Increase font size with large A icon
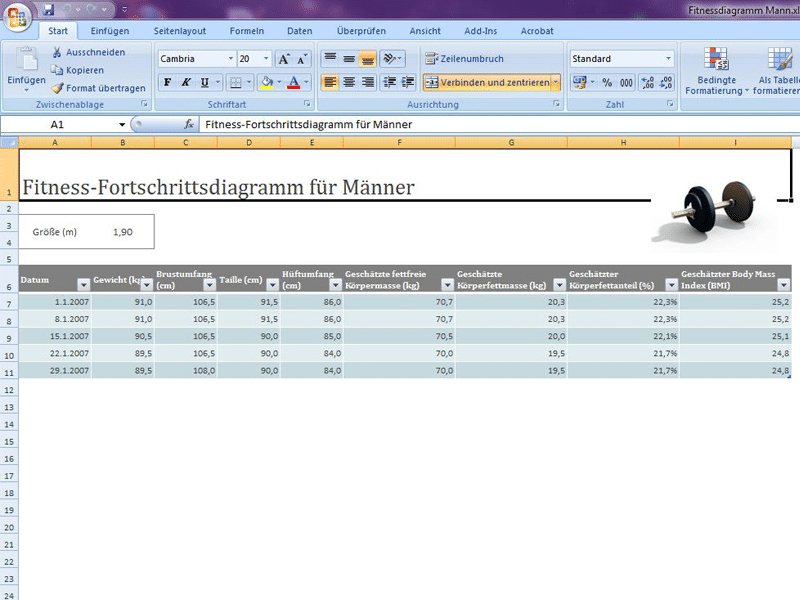The height and width of the screenshot is (600, 800). [284, 59]
